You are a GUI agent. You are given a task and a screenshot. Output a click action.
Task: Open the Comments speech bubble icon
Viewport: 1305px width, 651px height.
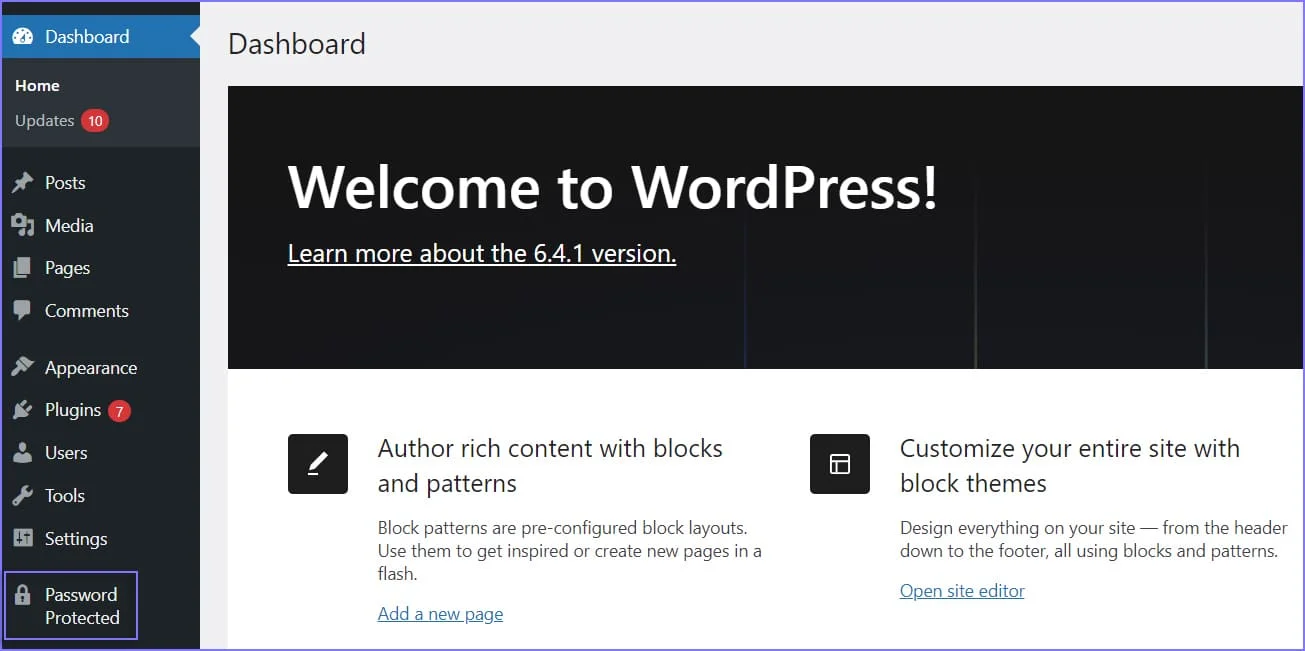[24, 311]
